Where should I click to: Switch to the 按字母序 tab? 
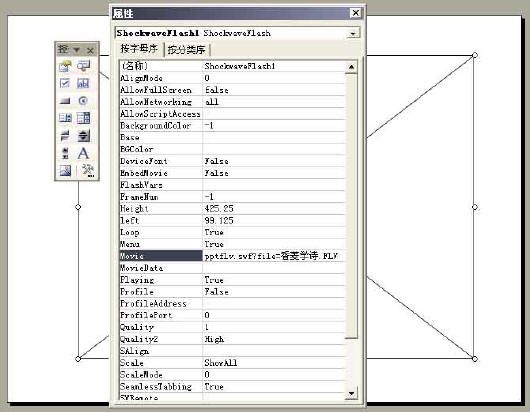[139, 49]
